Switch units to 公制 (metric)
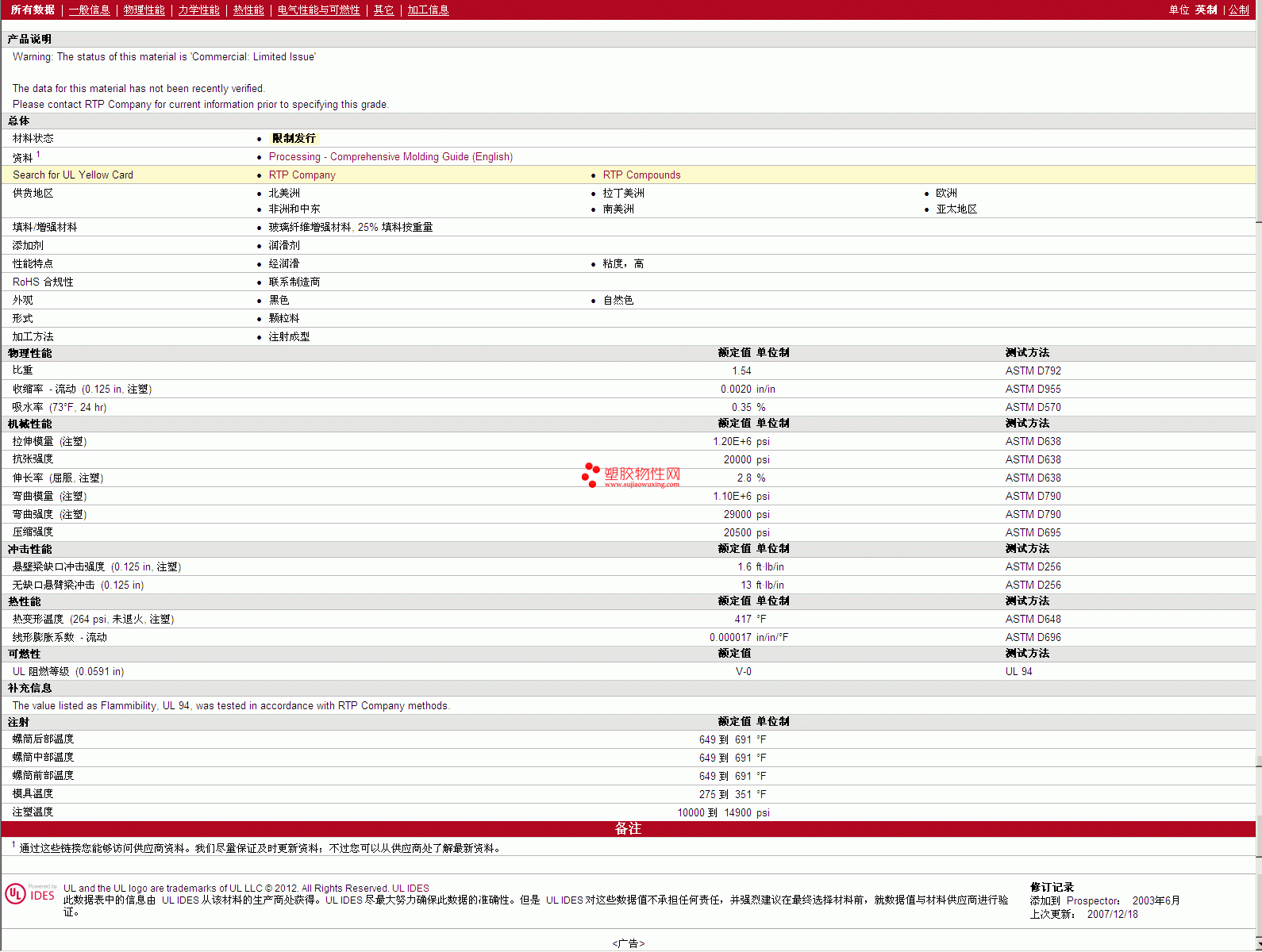Image resolution: width=1262 pixels, height=952 pixels. click(1238, 10)
